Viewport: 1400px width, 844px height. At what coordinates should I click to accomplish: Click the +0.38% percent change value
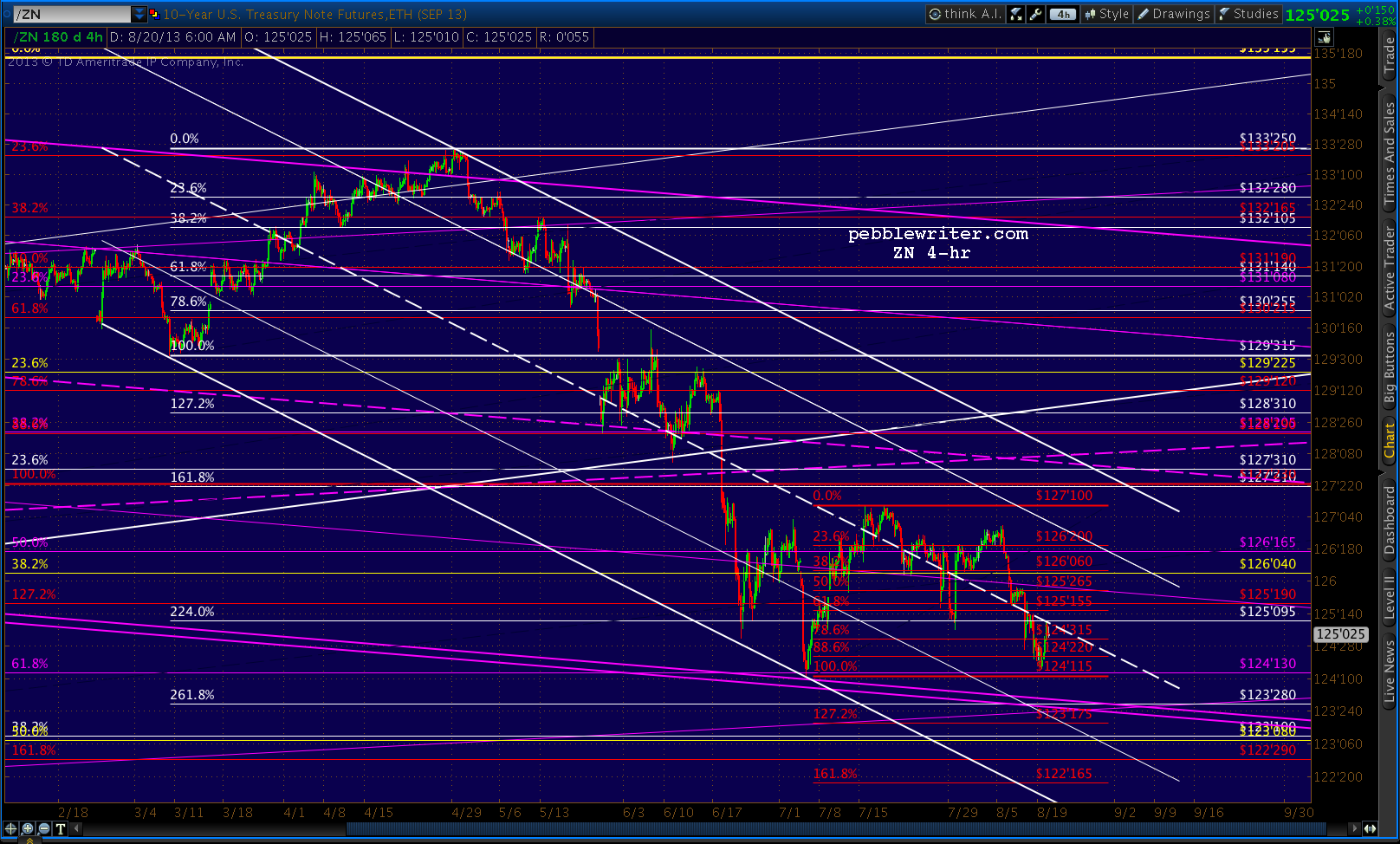point(1377,21)
